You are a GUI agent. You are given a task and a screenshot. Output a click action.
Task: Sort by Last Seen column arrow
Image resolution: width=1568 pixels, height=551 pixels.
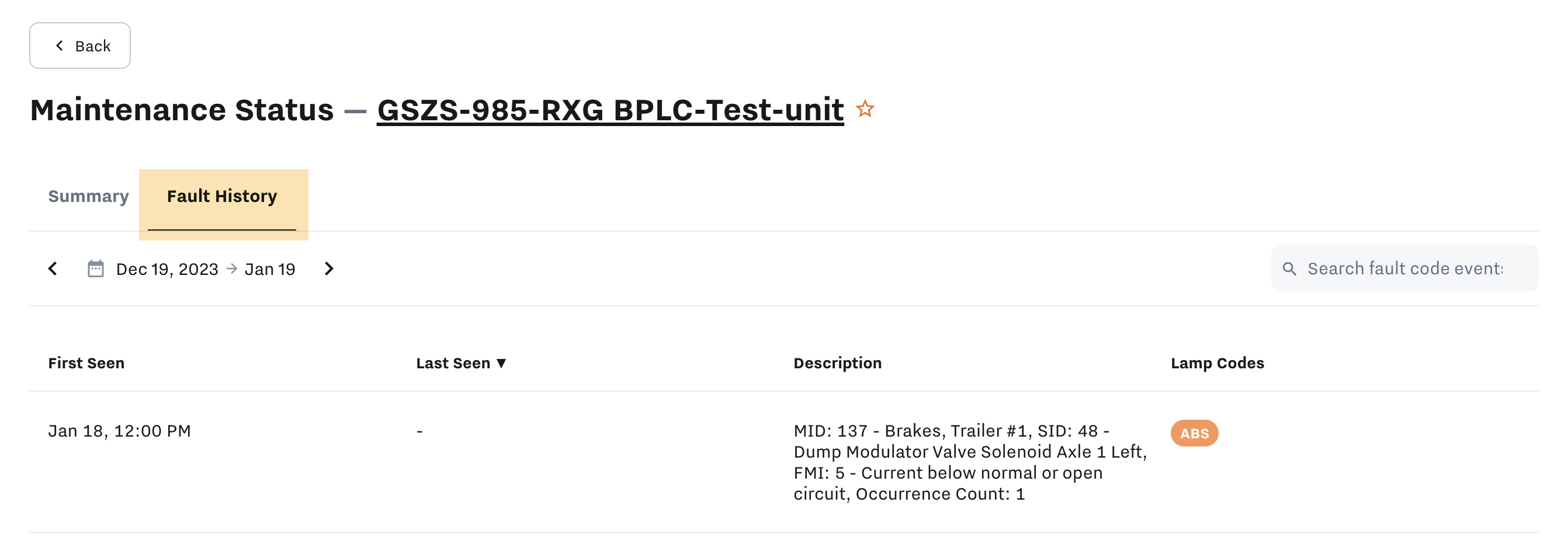coord(501,363)
